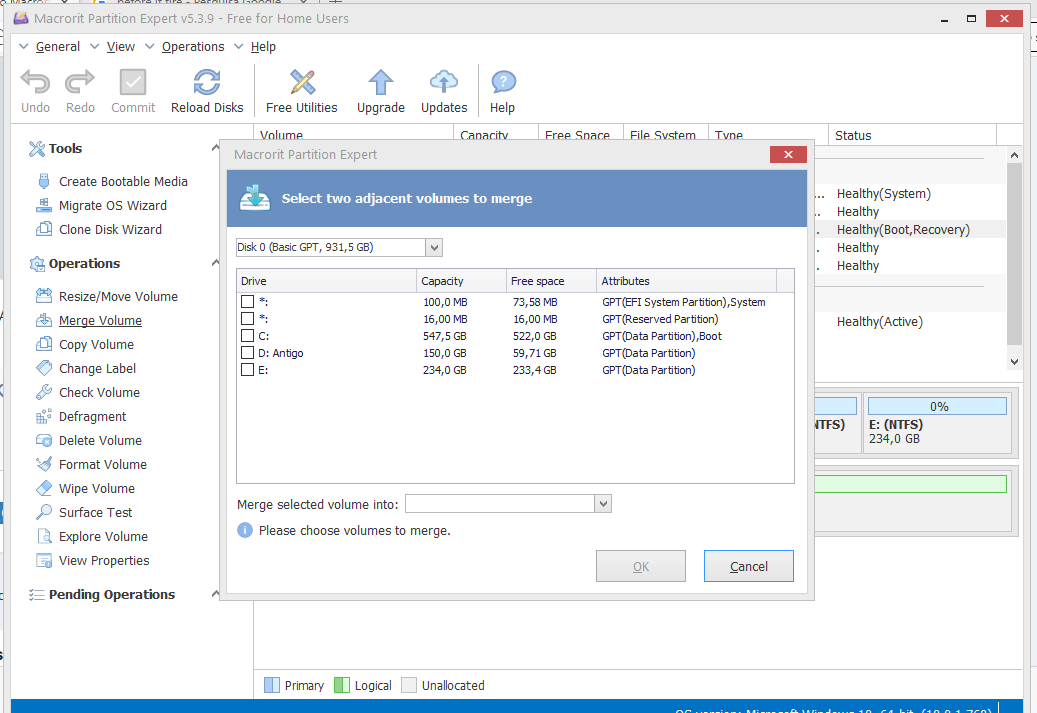Click the Clone Disk Wizard icon
Image resolution: width=1037 pixels, height=713 pixels.
pos(44,229)
